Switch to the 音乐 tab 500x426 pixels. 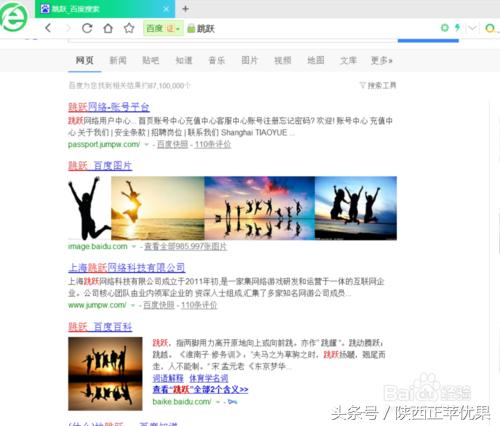[x=217, y=60]
